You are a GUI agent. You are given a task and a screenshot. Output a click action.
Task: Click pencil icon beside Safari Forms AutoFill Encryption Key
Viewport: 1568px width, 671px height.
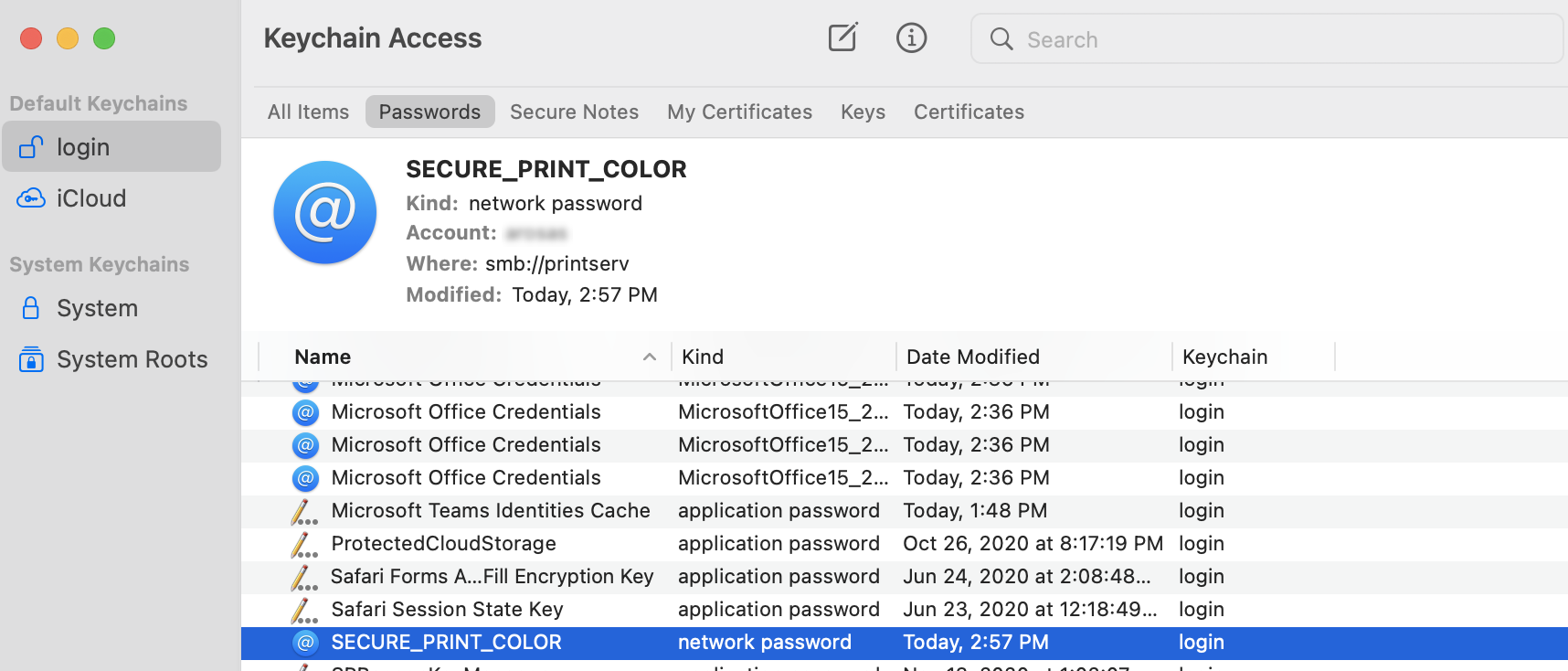click(304, 577)
